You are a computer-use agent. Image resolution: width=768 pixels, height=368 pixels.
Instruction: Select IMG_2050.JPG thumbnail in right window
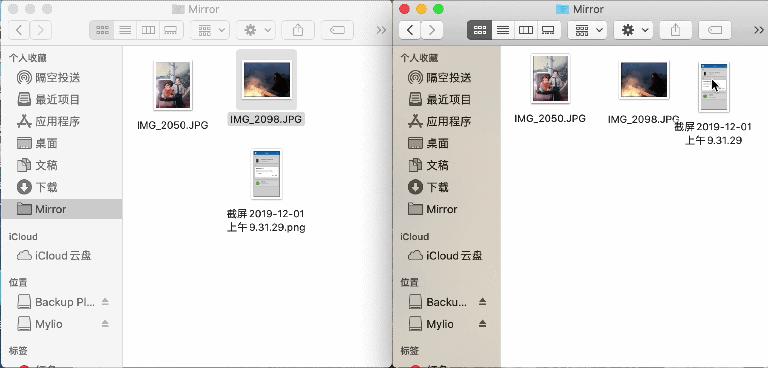click(551, 78)
